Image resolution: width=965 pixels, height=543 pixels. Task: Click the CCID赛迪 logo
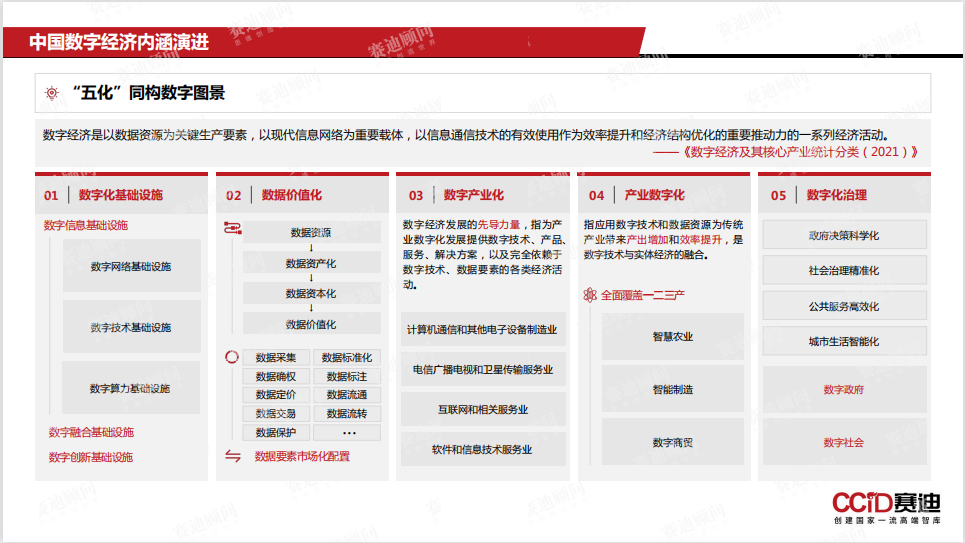coord(886,506)
